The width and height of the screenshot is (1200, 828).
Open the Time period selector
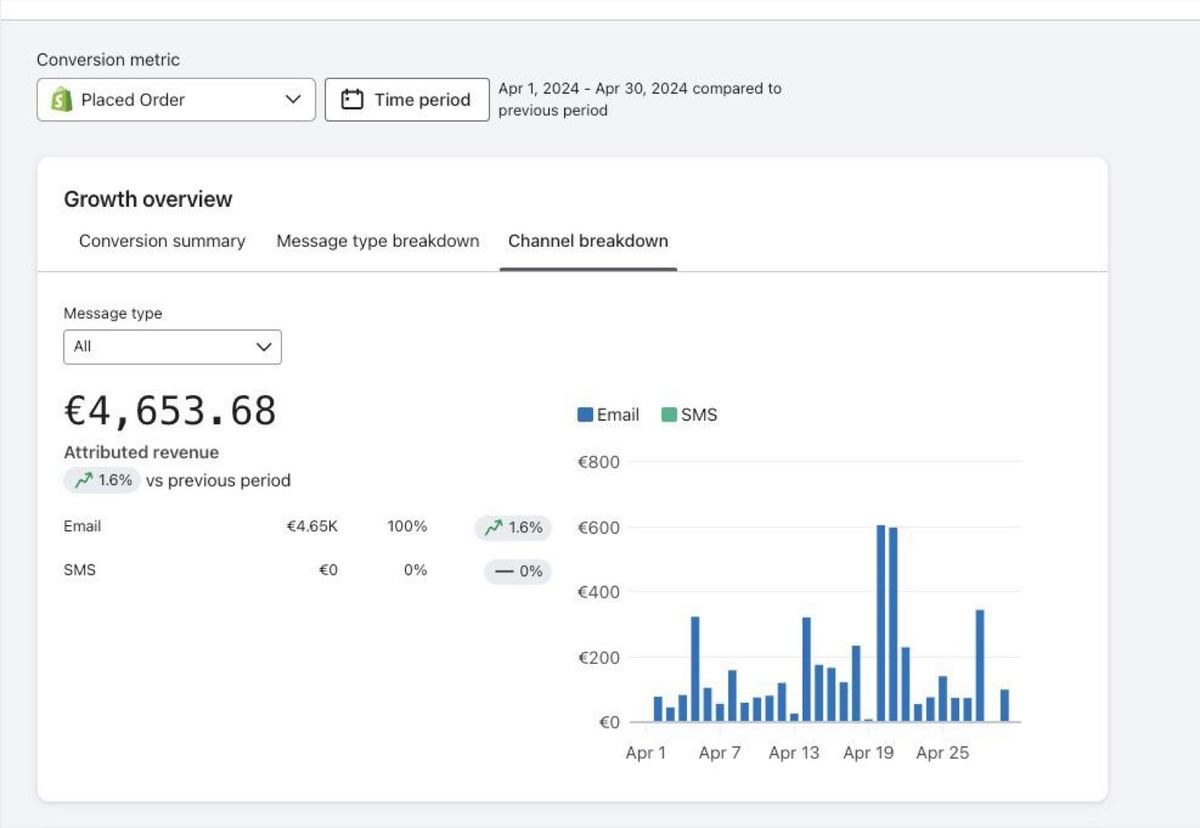(407, 100)
